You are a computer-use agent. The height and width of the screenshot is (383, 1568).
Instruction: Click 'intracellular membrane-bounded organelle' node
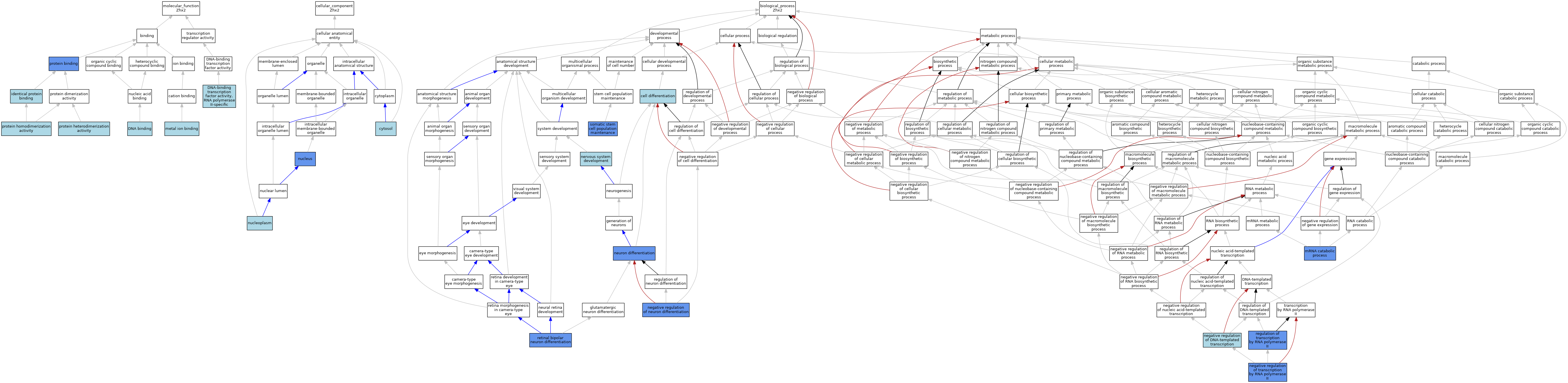(x=316, y=128)
